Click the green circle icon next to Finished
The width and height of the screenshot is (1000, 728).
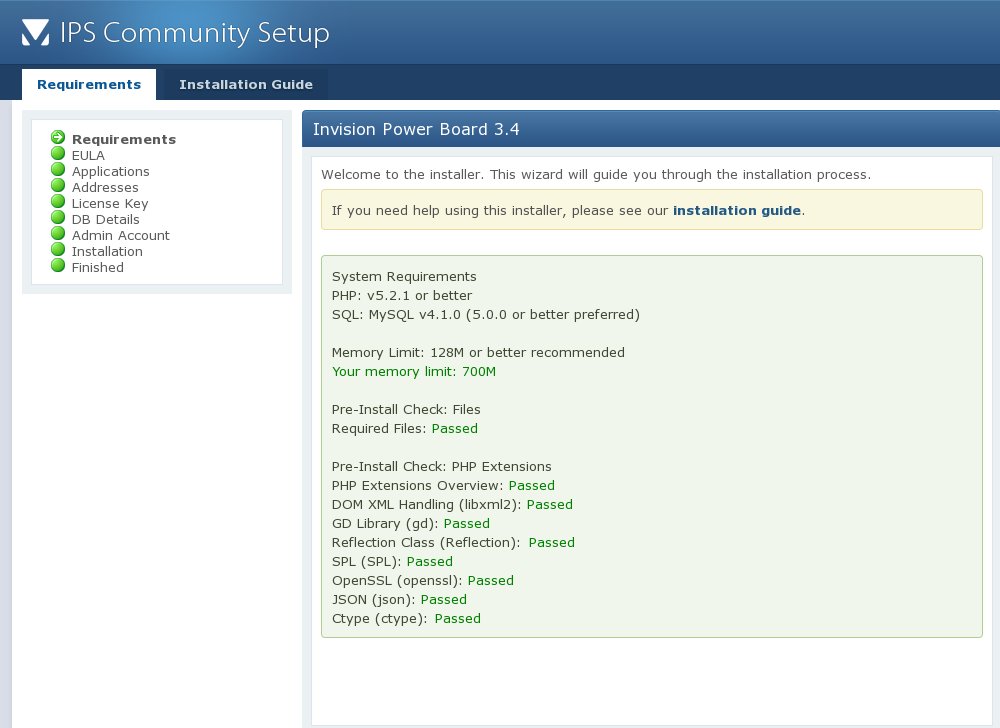(58, 265)
